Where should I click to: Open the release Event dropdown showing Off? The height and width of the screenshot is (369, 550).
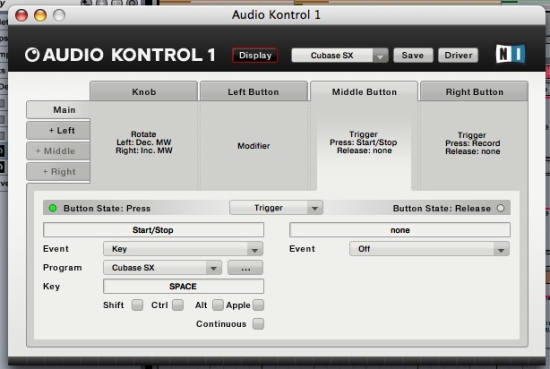pos(429,249)
